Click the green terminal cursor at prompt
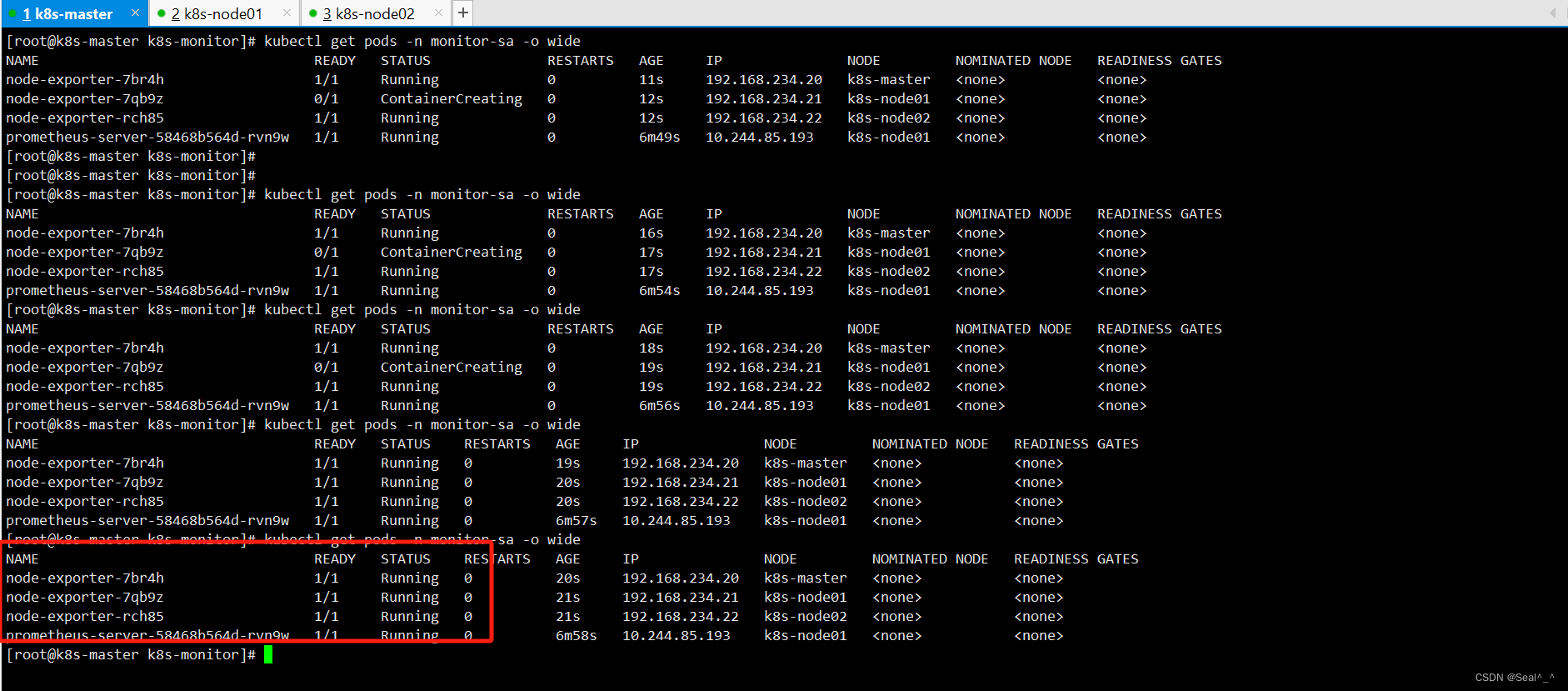 click(x=268, y=654)
